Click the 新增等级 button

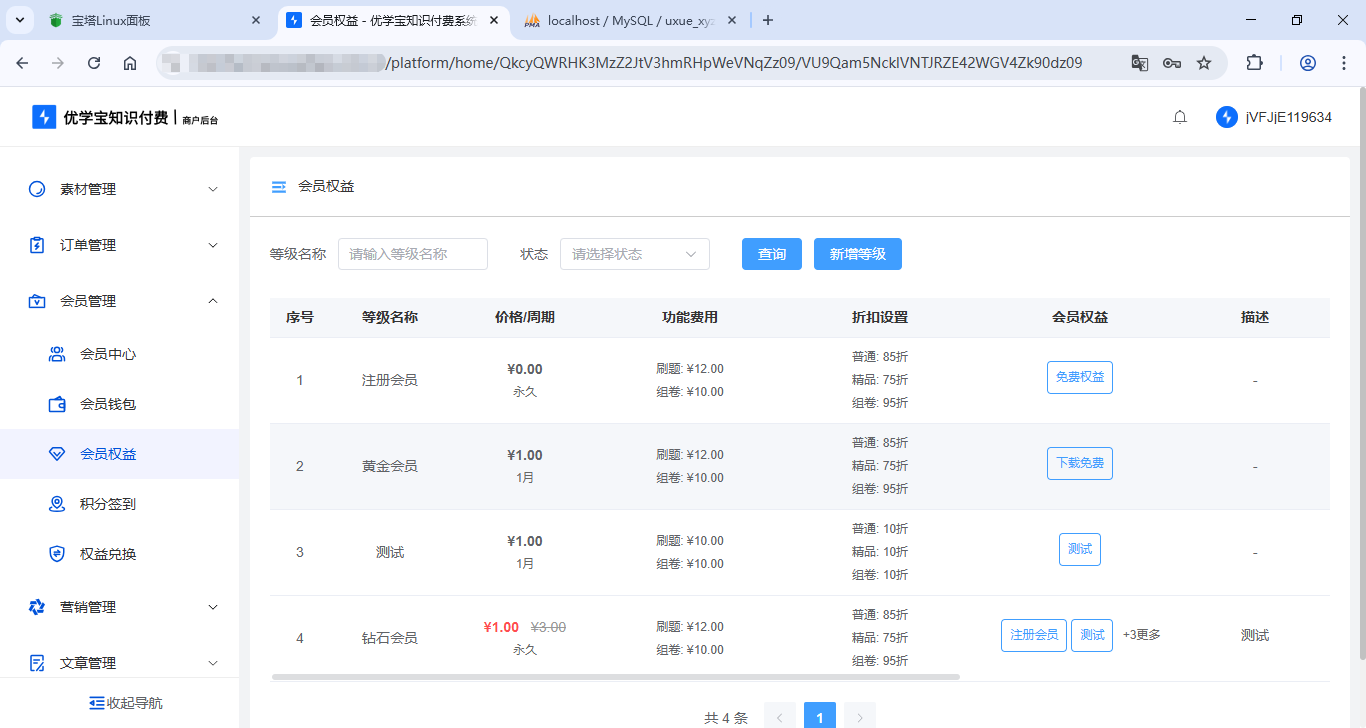(x=857, y=254)
